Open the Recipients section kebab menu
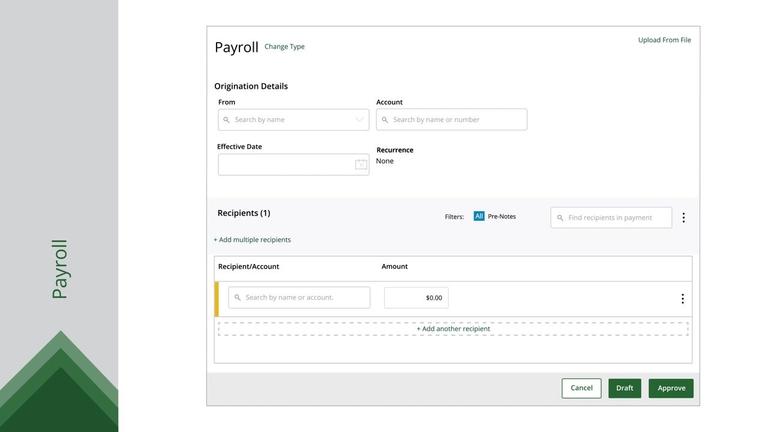The height and width of the screenshot is (432, 768). click(683, 217)
